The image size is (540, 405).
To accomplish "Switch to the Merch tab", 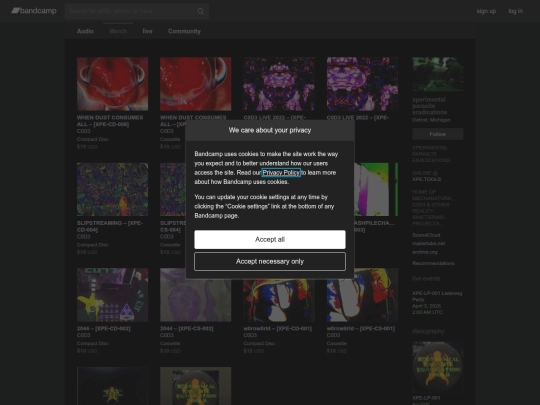I will coord(118,31).
